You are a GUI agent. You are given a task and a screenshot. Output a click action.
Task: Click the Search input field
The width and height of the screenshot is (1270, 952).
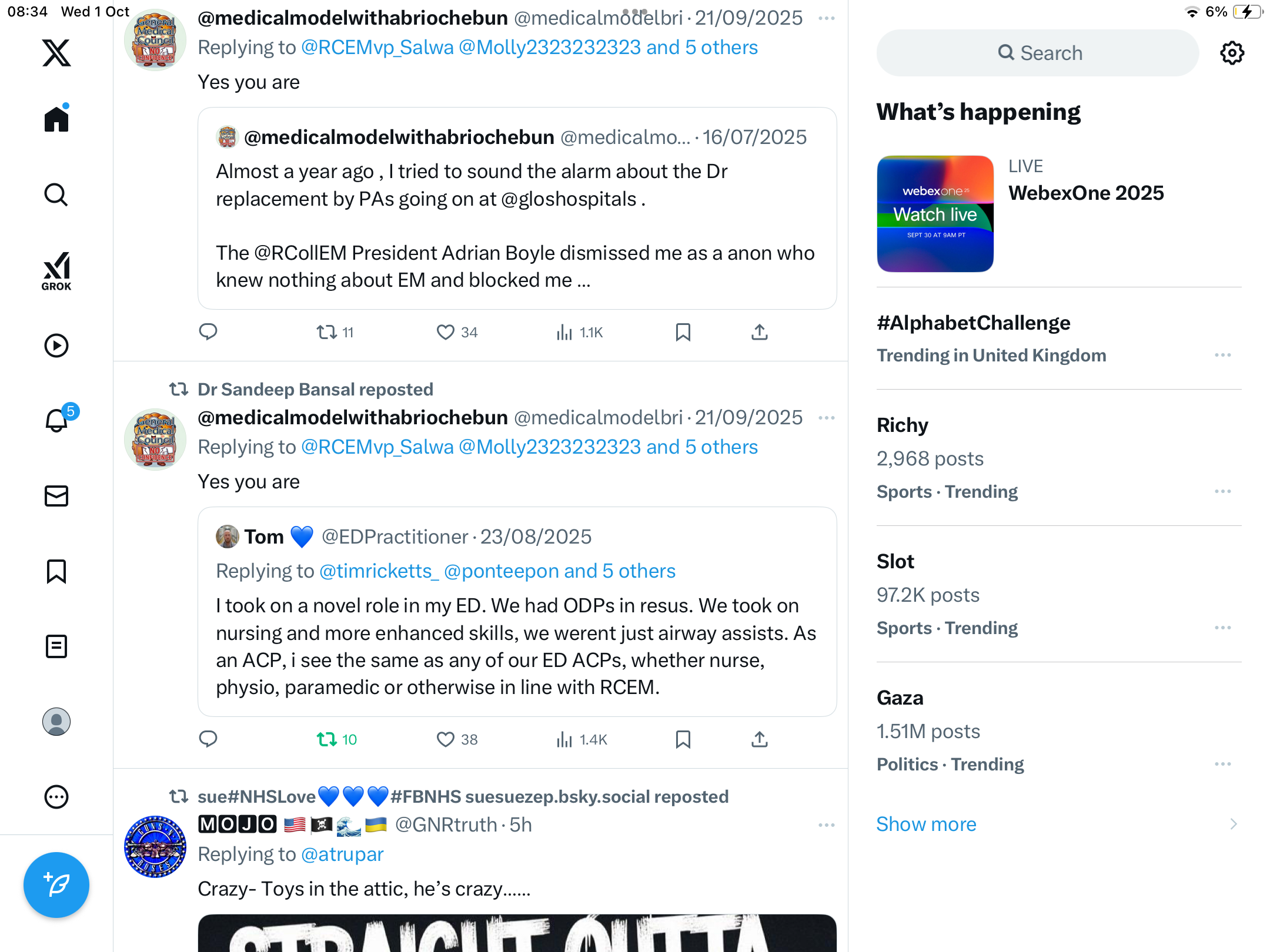pyautogui.click(x=1038, y=53)
